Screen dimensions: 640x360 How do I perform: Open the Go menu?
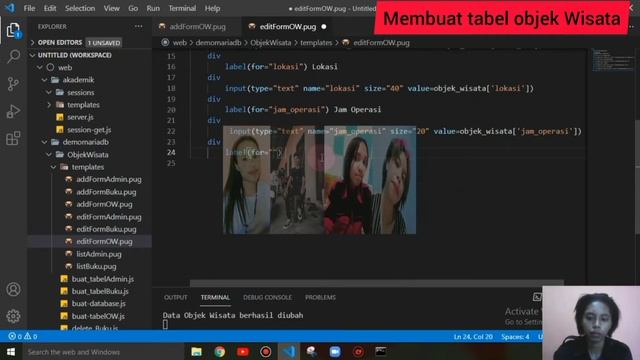[133, 8]
